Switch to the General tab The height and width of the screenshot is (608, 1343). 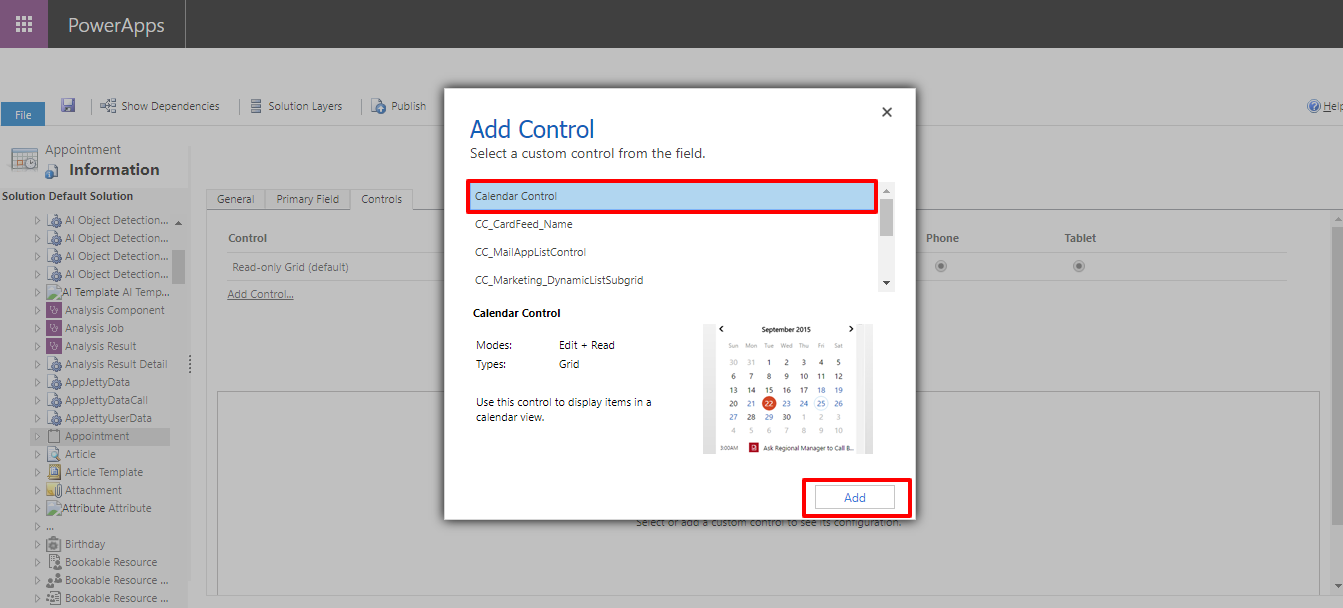[x=236, y=199]
